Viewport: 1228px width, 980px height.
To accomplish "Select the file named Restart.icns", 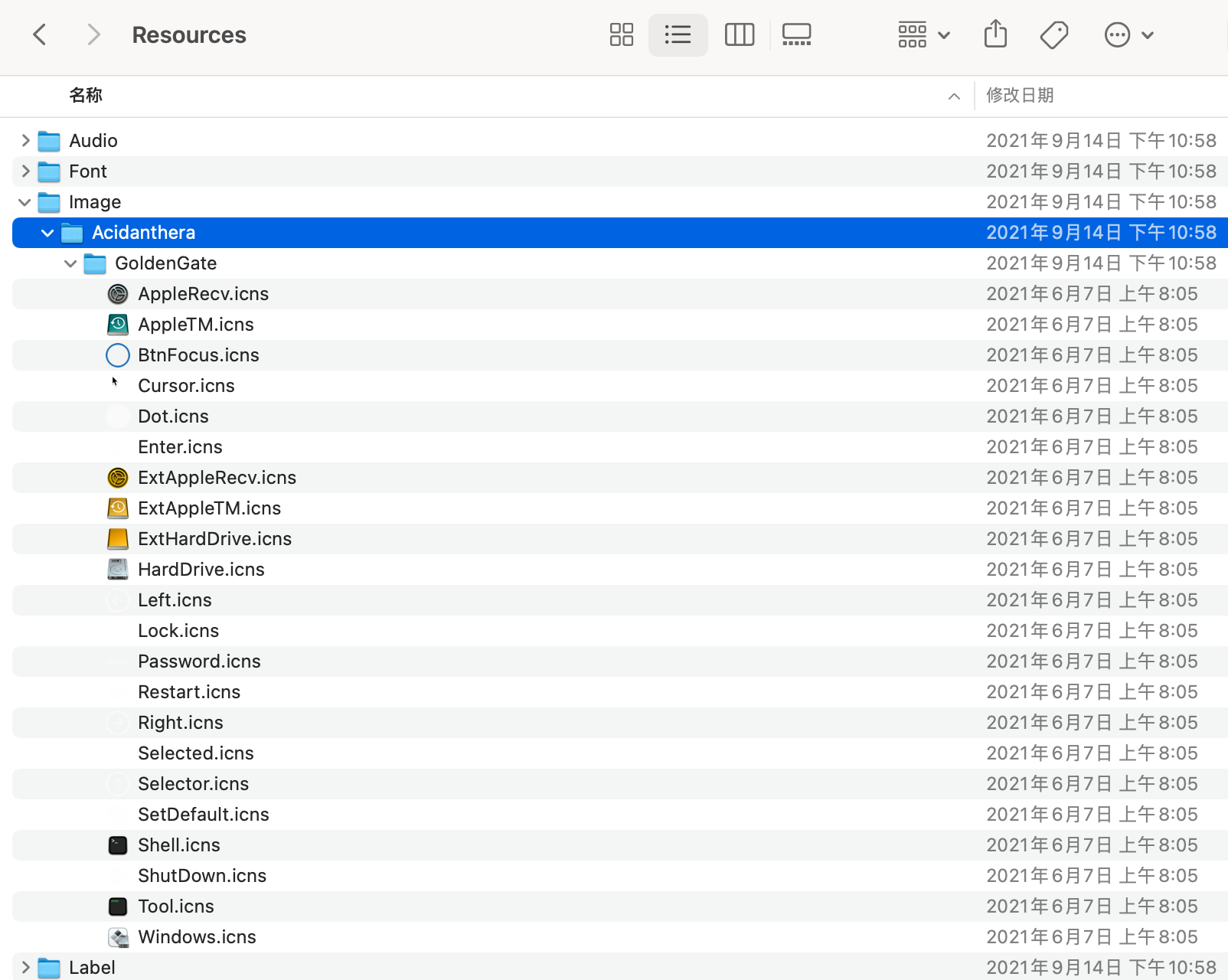I will point(189,692).
